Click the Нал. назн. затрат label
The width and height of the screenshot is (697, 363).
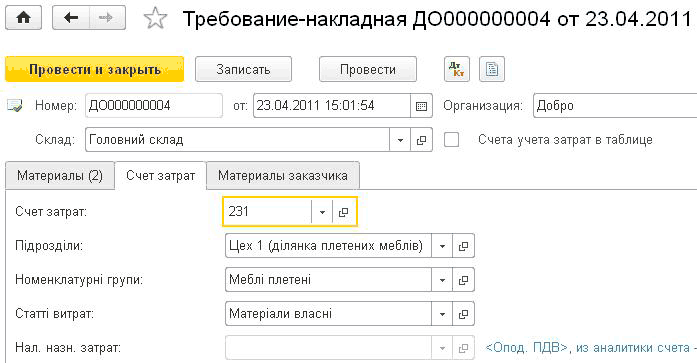(x=68, y=347)
